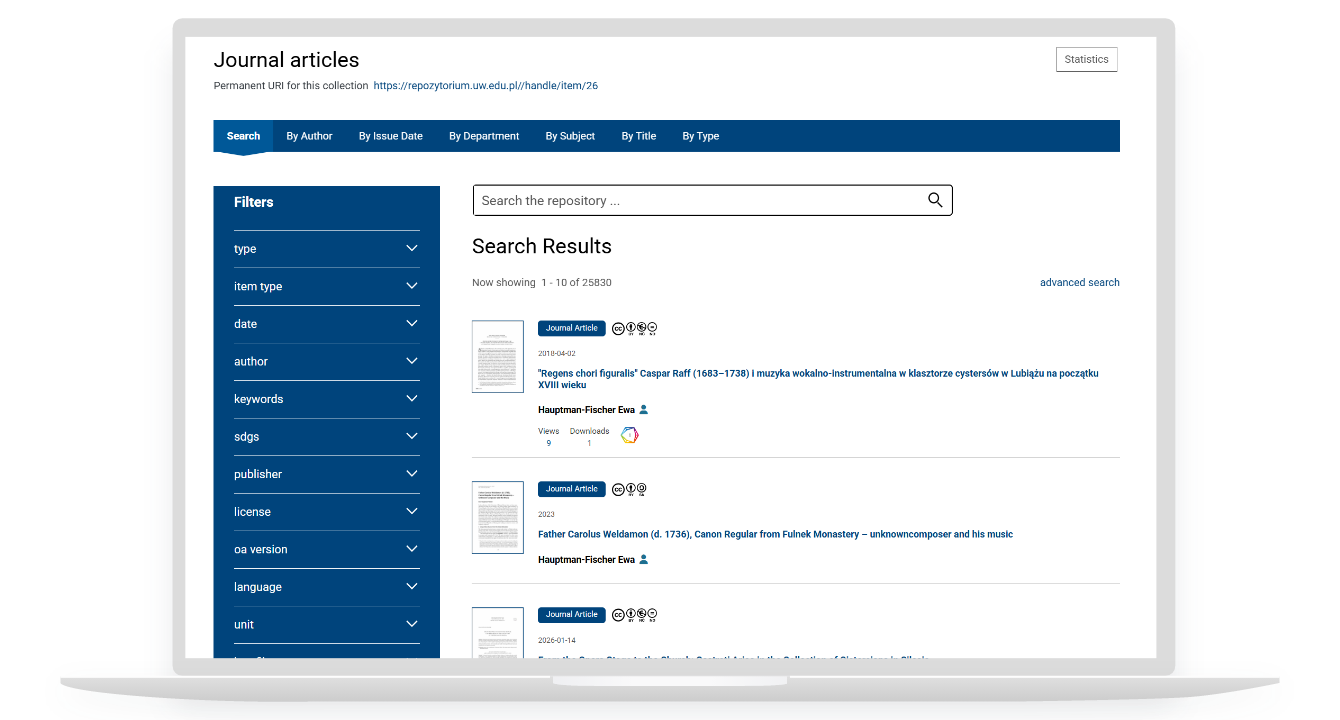Click the colorful hexagon metrics badge

(629, 435)
